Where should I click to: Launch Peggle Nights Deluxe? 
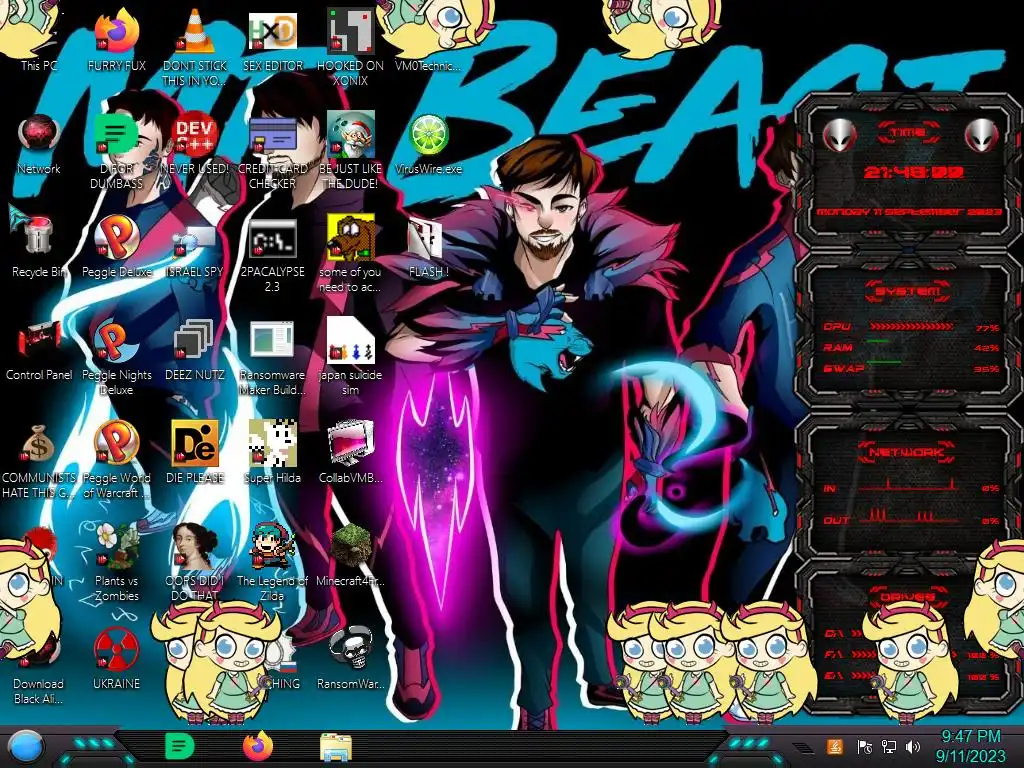(x=116, y=356)
